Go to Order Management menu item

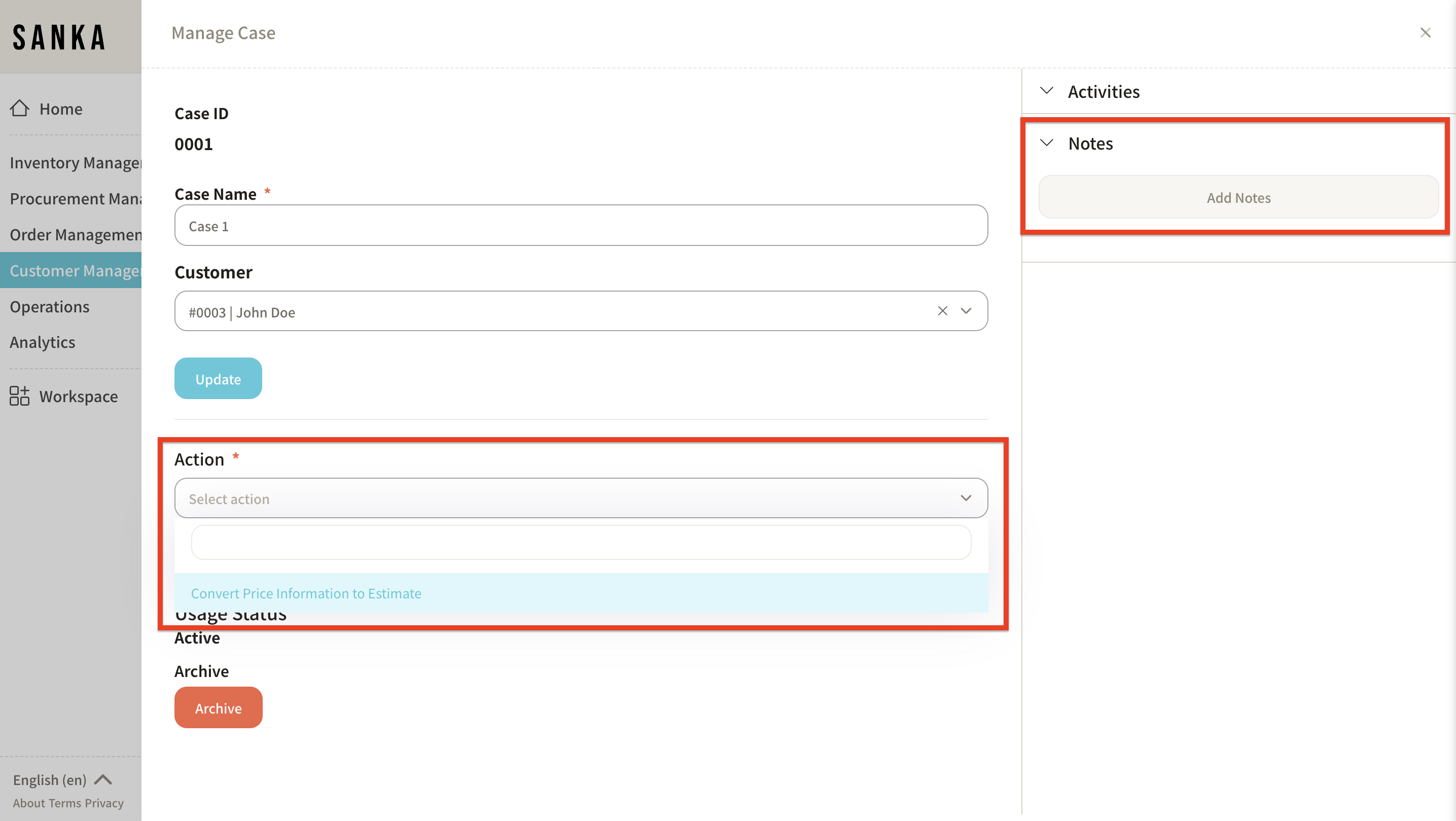(75, 234)
